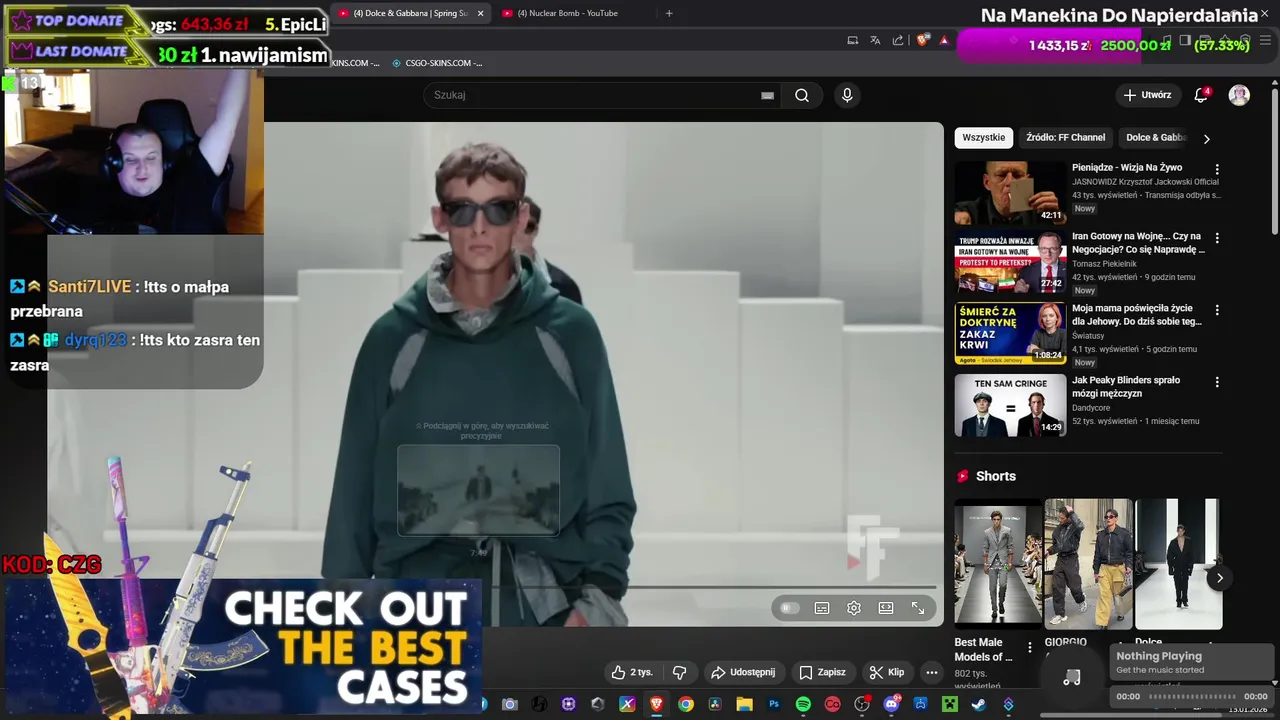This screenshot has height=720, width=1280.
Task: Click the cast screen icon in address bar
Action: (852, 40)
